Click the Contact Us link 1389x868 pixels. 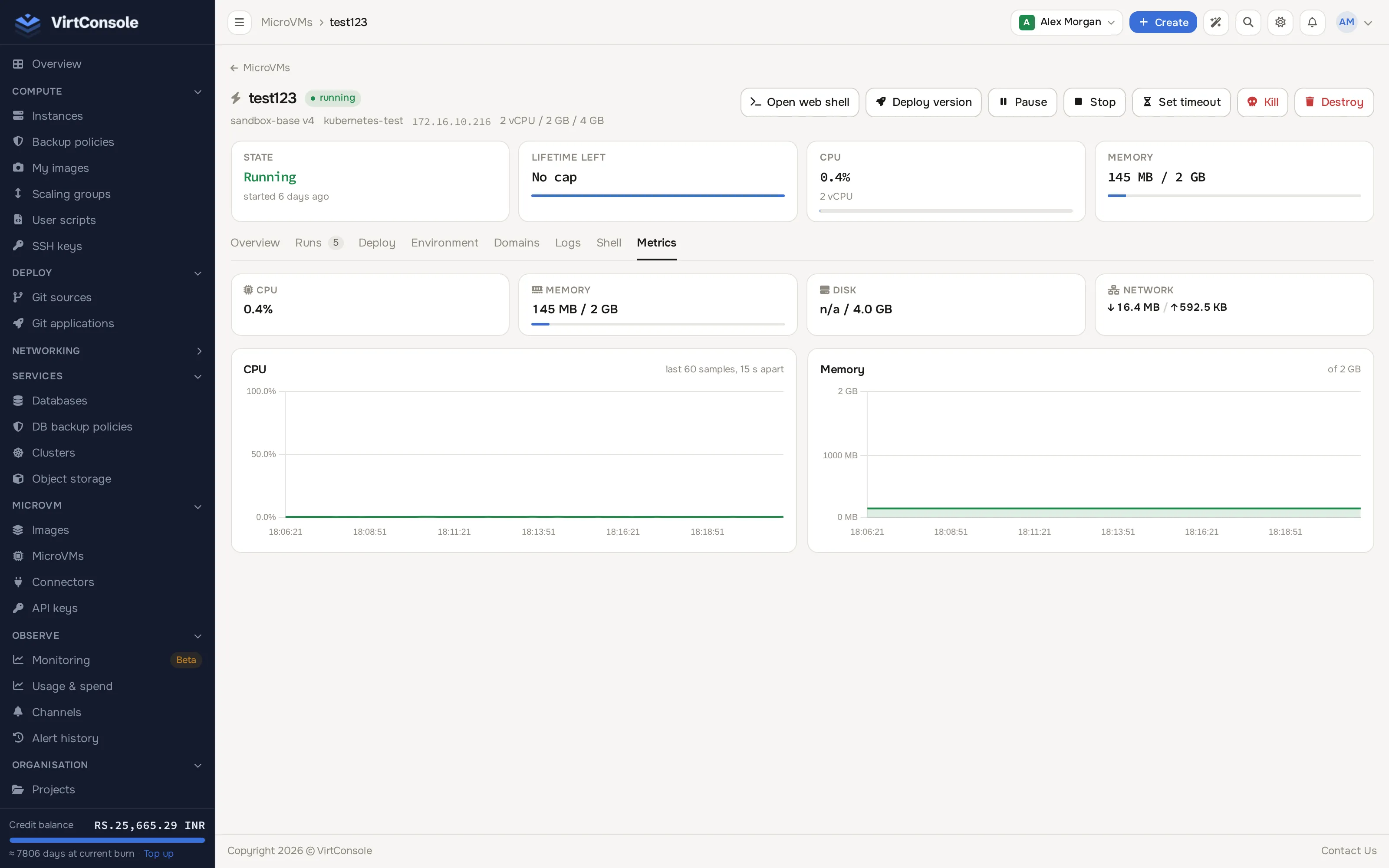point(1349,850)
